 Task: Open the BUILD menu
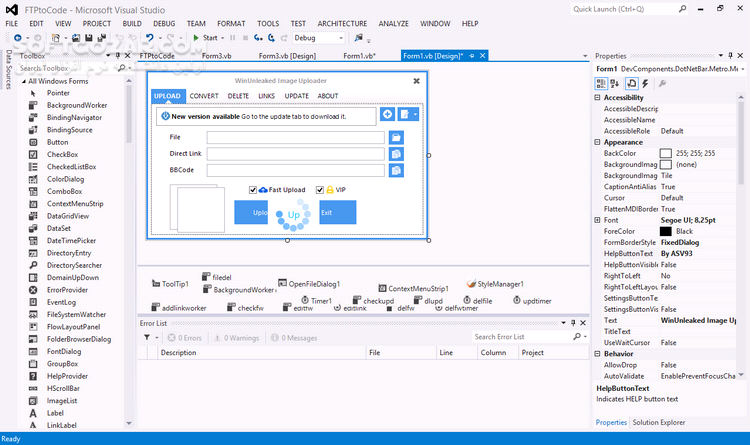[132, 23]
